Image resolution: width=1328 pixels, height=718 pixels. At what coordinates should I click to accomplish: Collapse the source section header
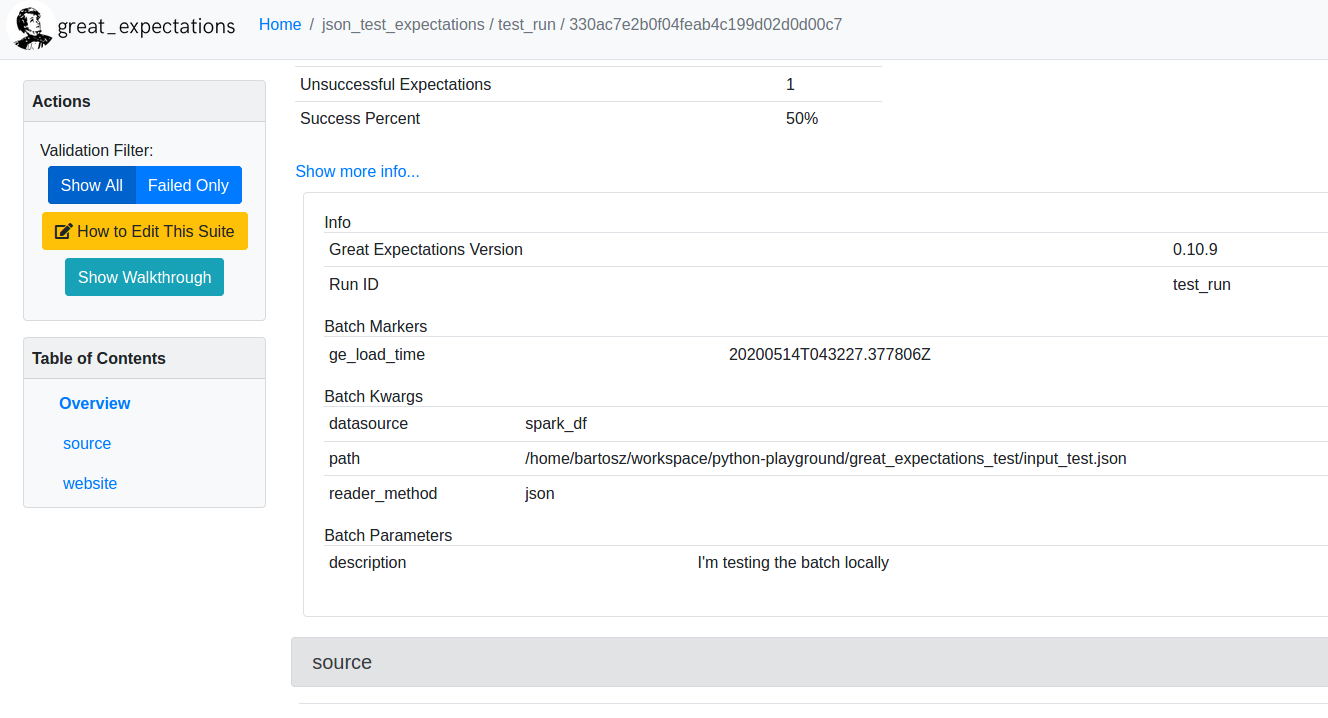[809, 662]
